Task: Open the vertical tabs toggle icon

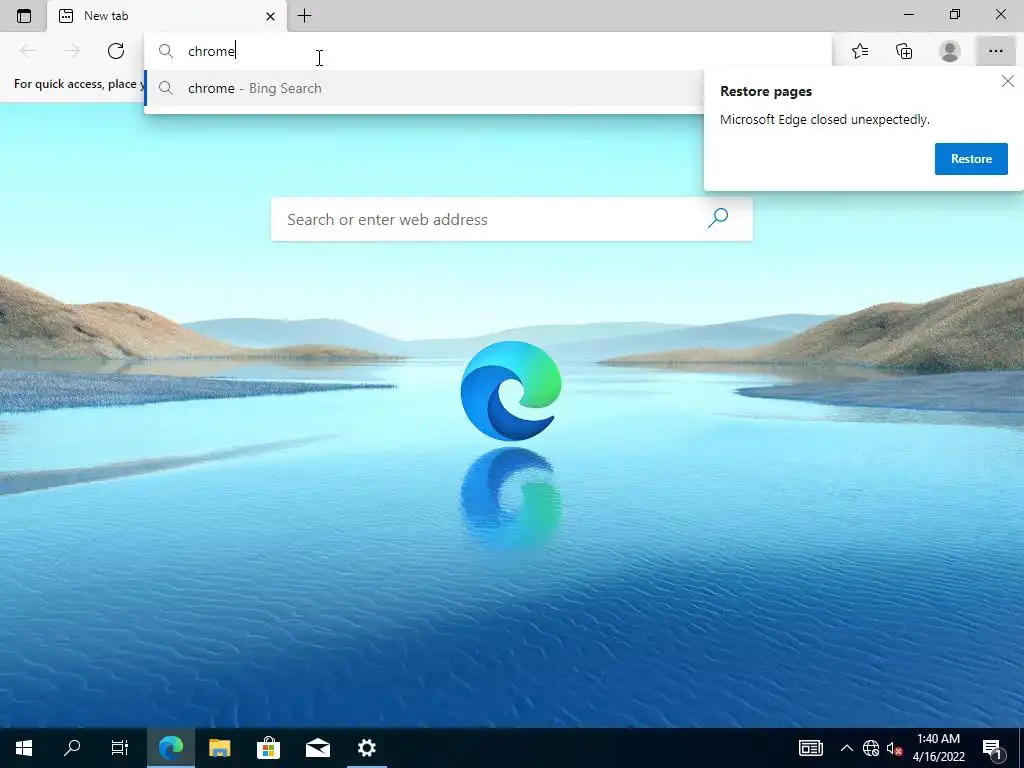Action: click(24, 16)
